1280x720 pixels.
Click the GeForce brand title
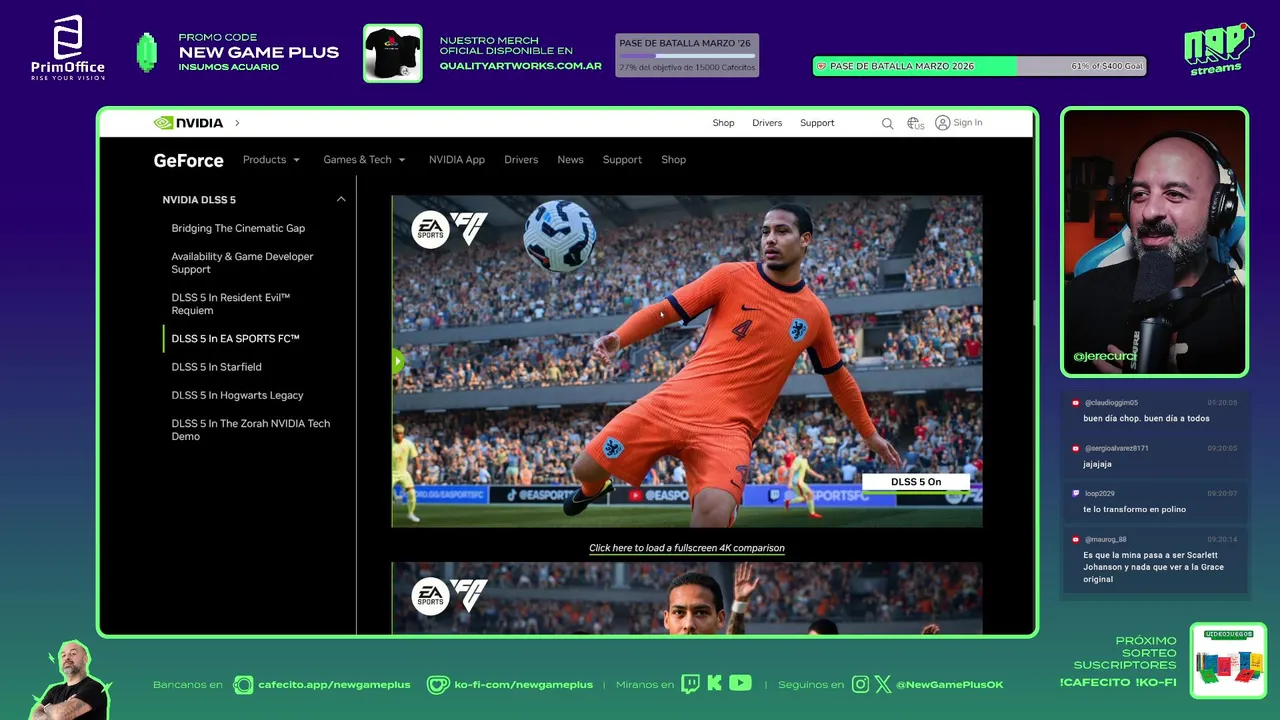188,160
